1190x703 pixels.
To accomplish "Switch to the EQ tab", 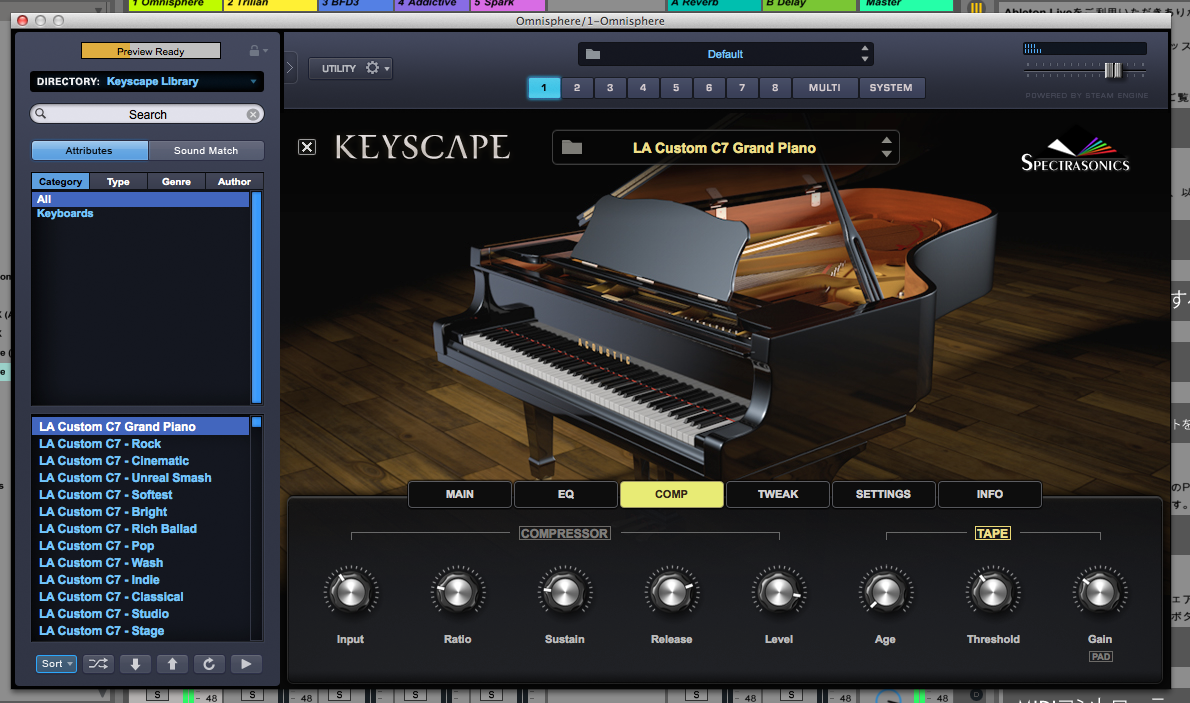I will pos(565,494).
